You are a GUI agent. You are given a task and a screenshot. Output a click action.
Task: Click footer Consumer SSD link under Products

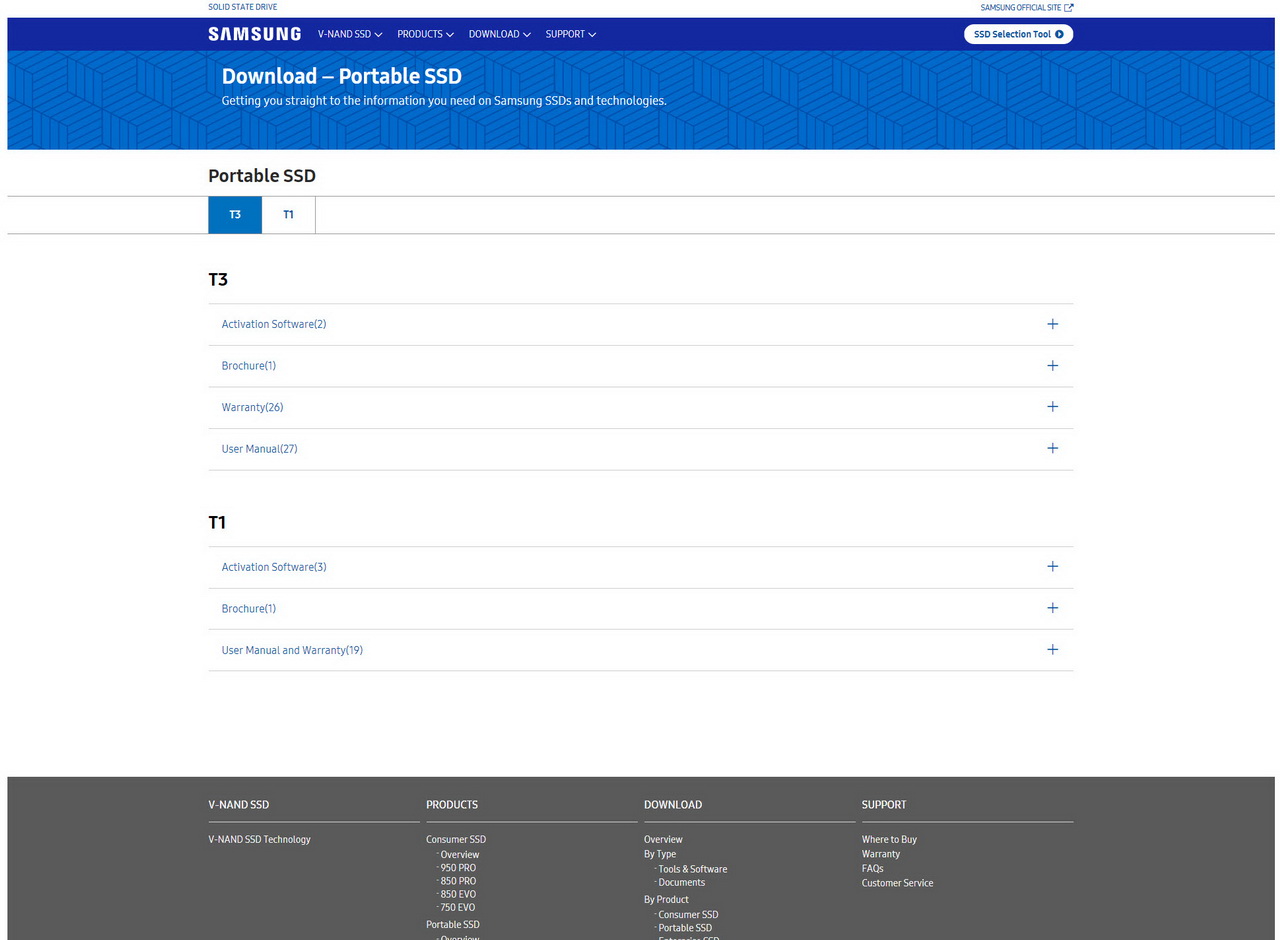click(456, 839)
